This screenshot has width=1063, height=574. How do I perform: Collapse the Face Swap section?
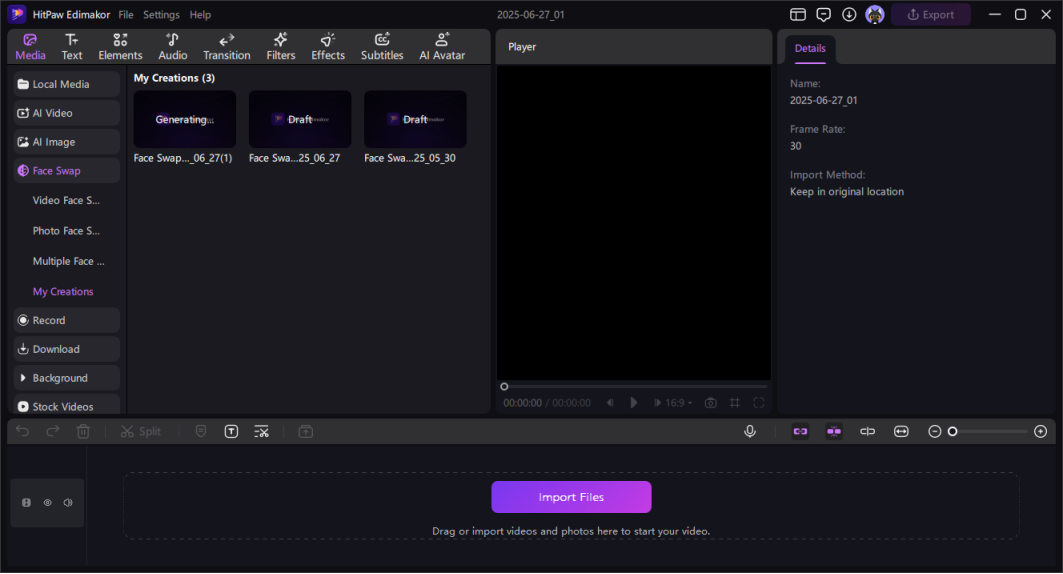click(x=66, y=171)
